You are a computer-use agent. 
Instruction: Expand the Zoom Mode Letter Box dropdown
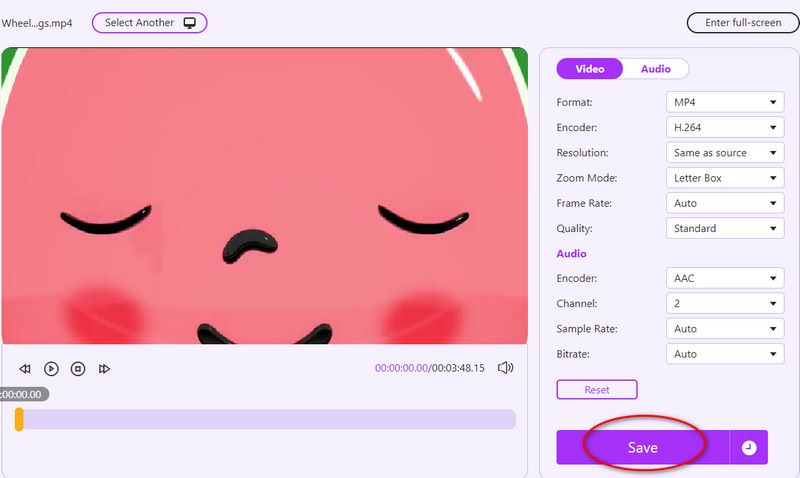(x=725, y=178)
